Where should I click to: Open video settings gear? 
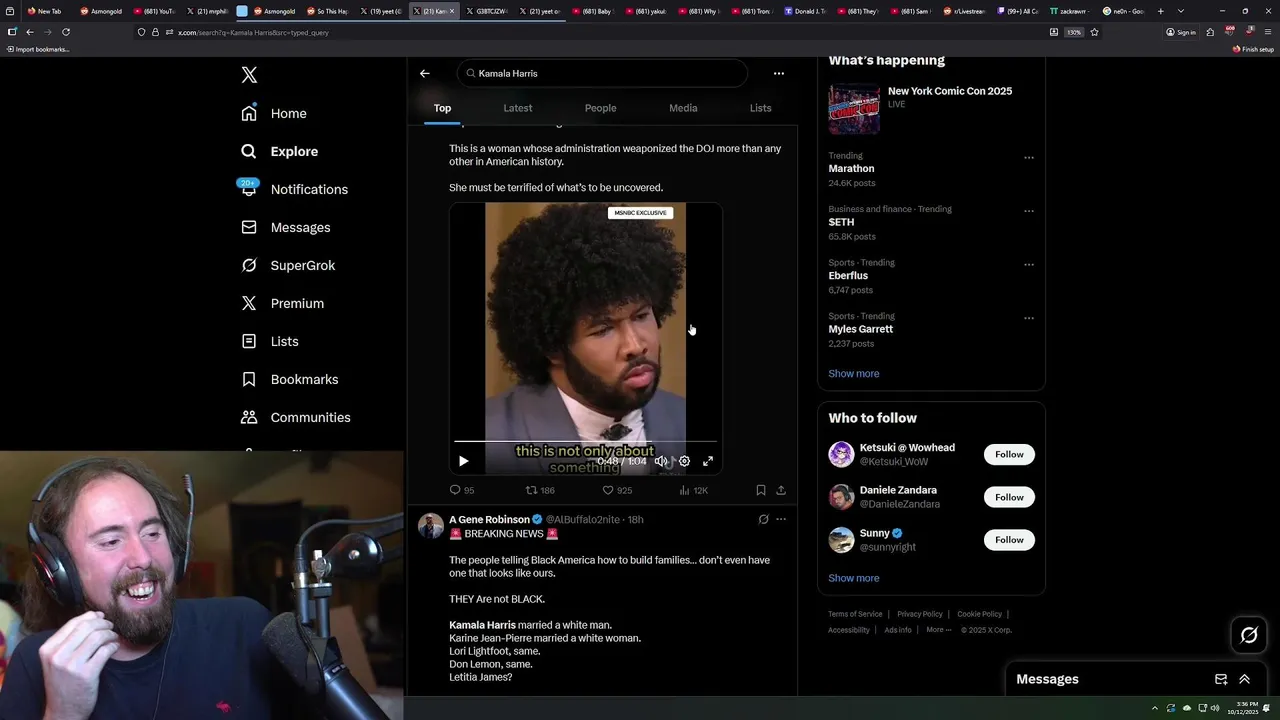pos(684,461)
